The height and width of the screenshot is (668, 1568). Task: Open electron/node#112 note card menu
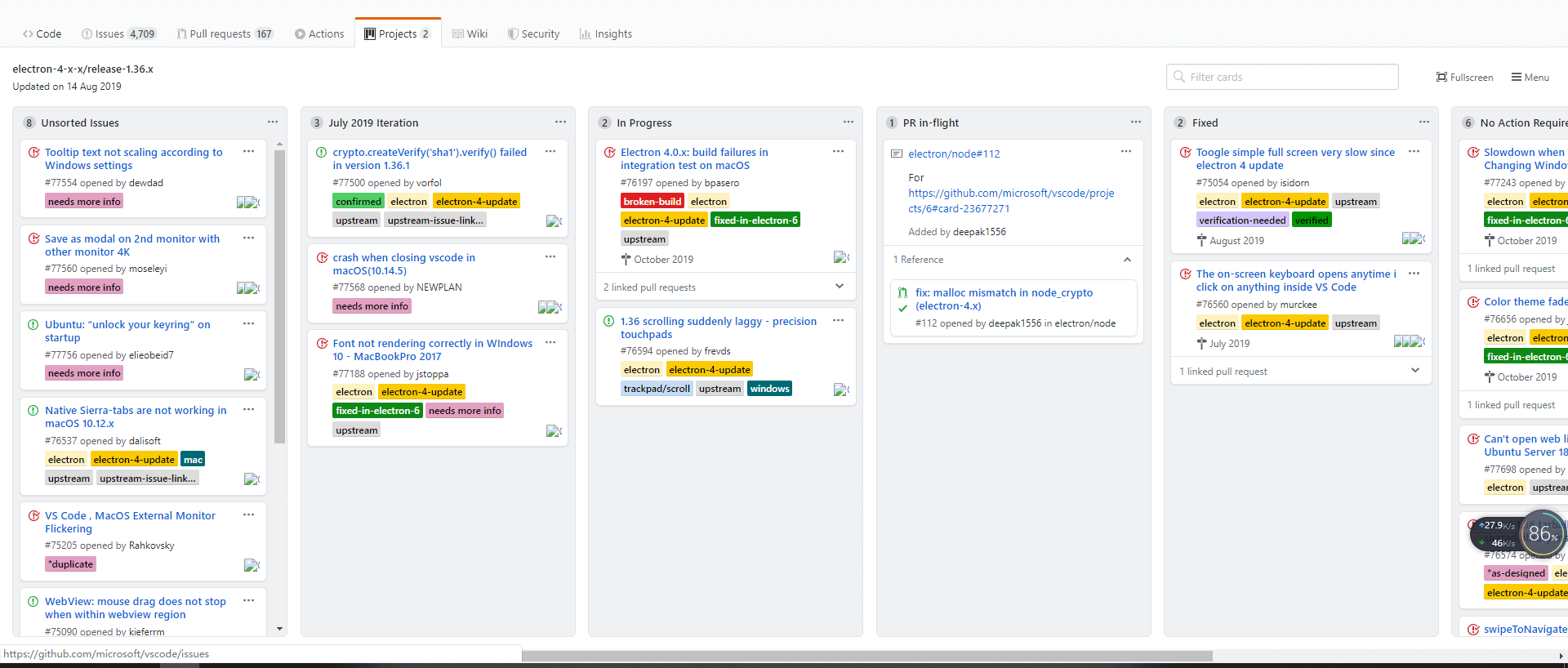point(1126,151)
